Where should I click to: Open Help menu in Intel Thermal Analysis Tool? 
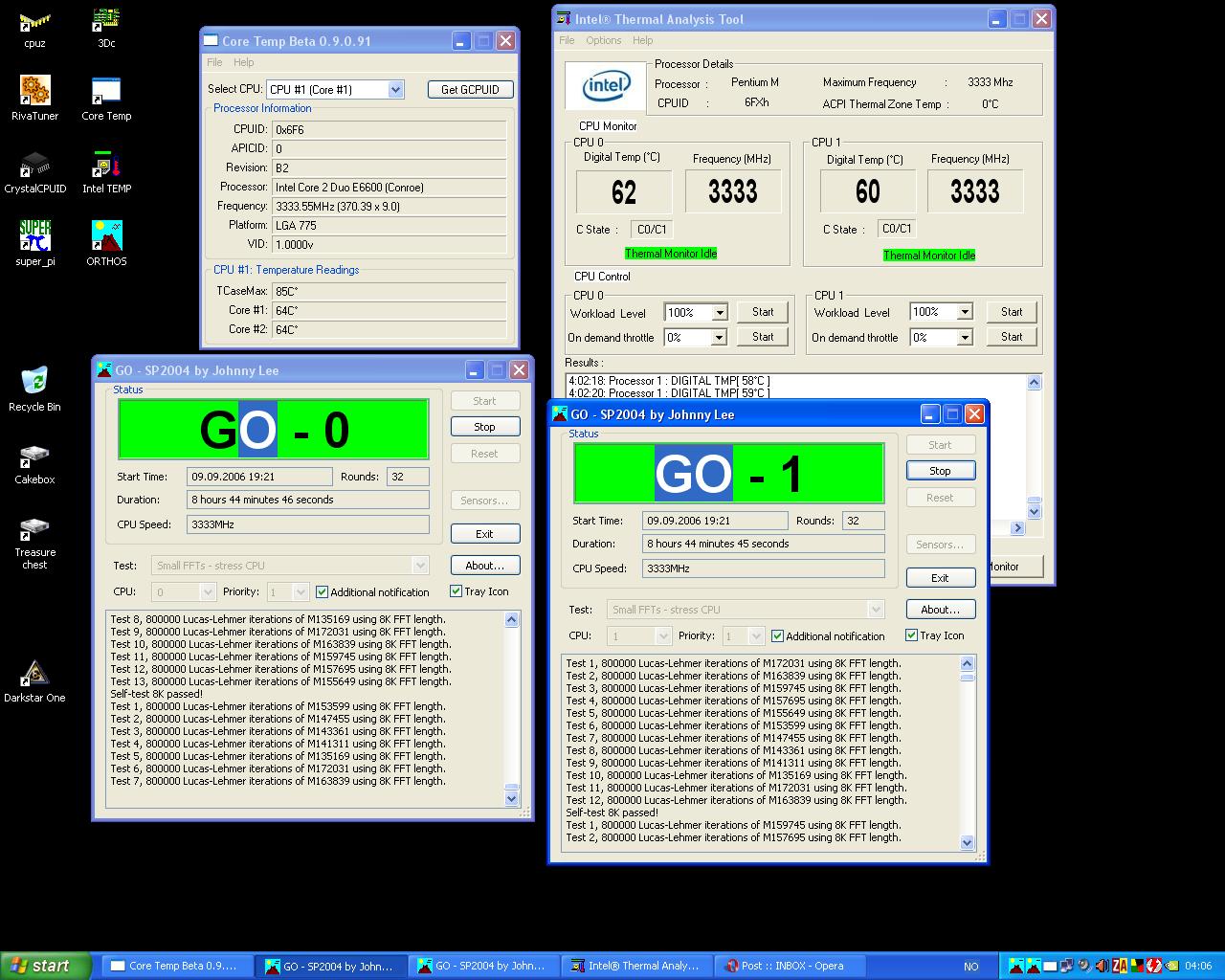click(x=642, y=40)
